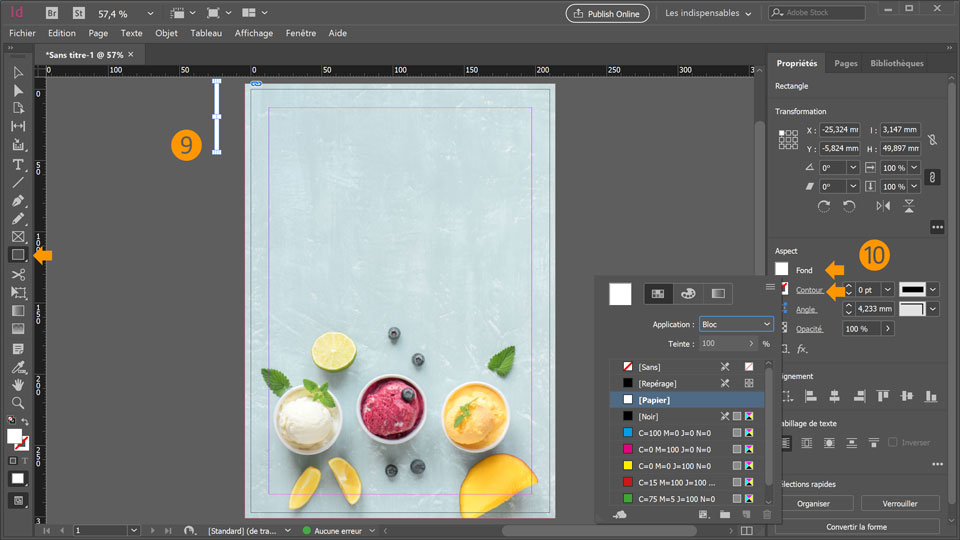
Task: Open page number dropdown in status bar
Action: 133,530
